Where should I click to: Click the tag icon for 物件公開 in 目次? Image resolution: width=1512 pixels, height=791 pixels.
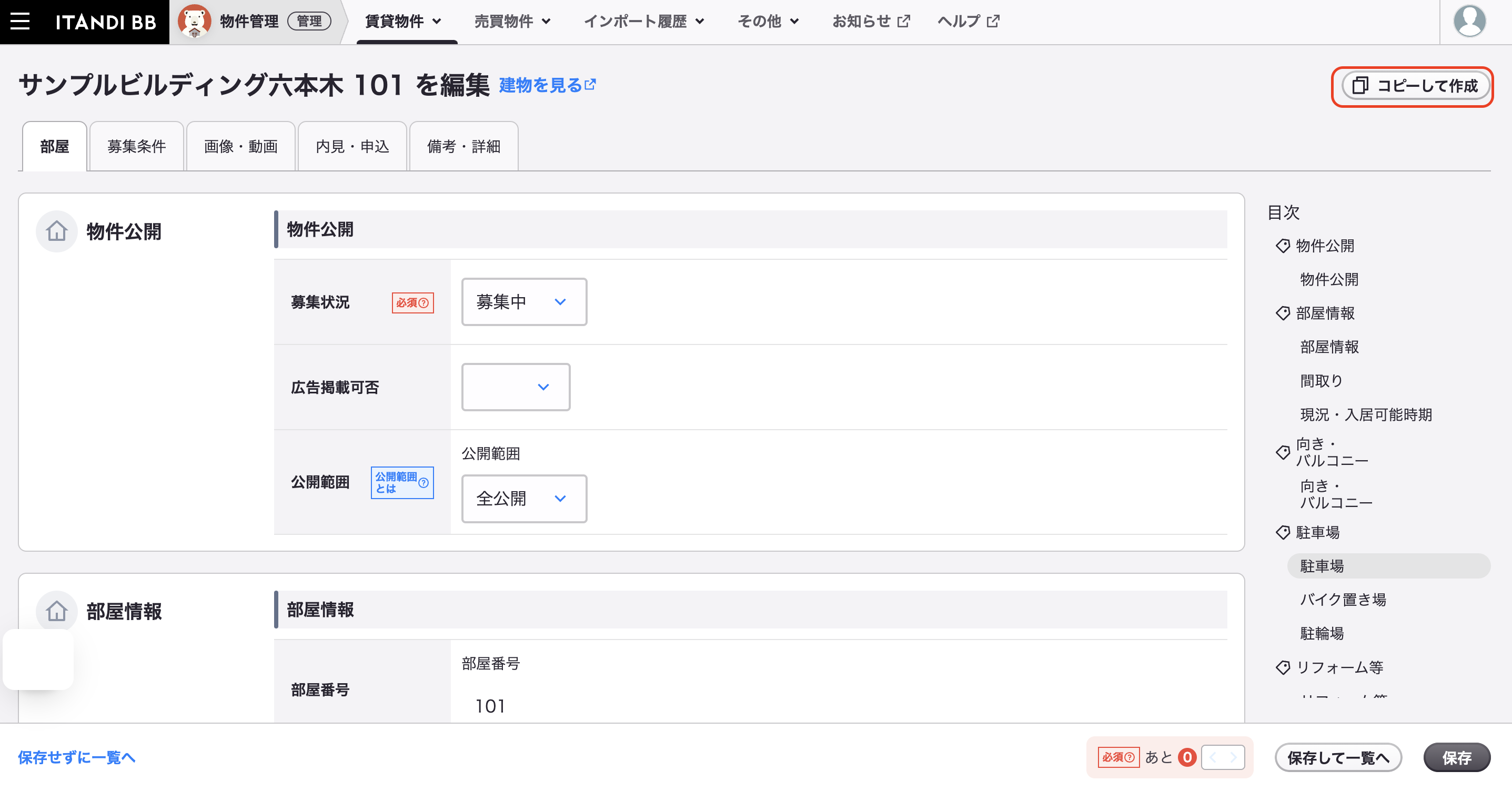click(1283, 246)
